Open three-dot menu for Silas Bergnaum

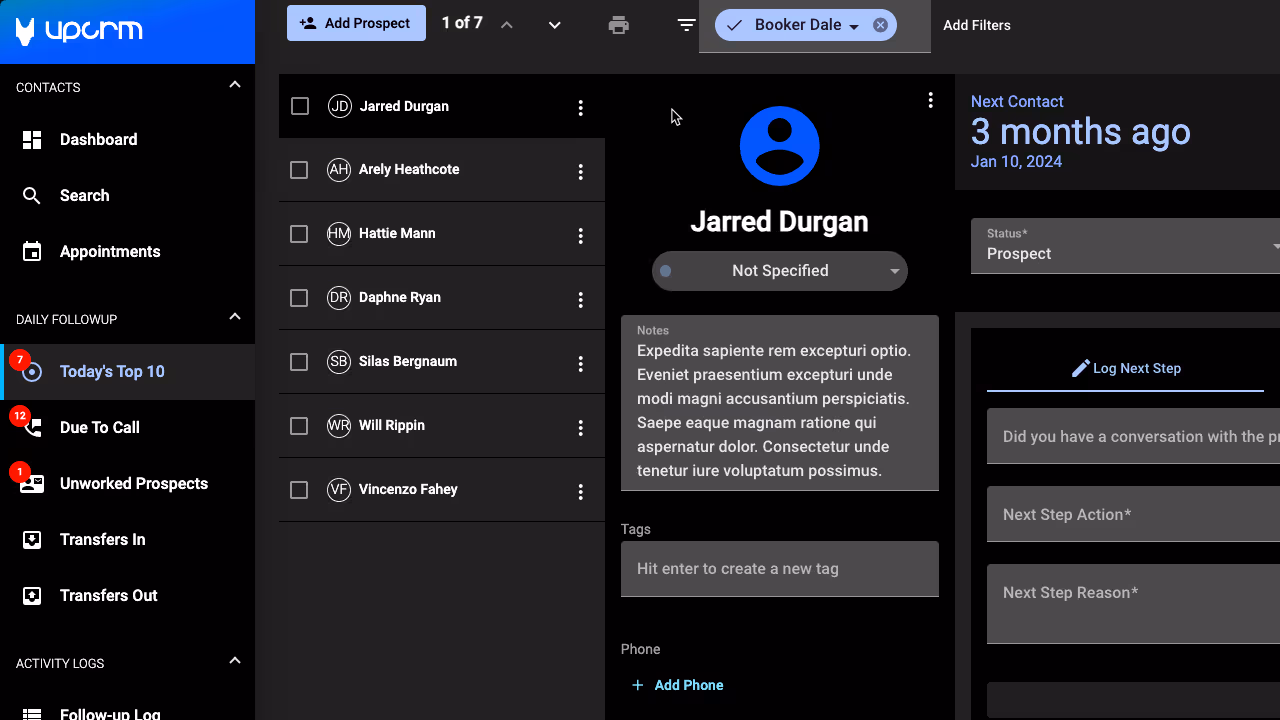(580, 364)
